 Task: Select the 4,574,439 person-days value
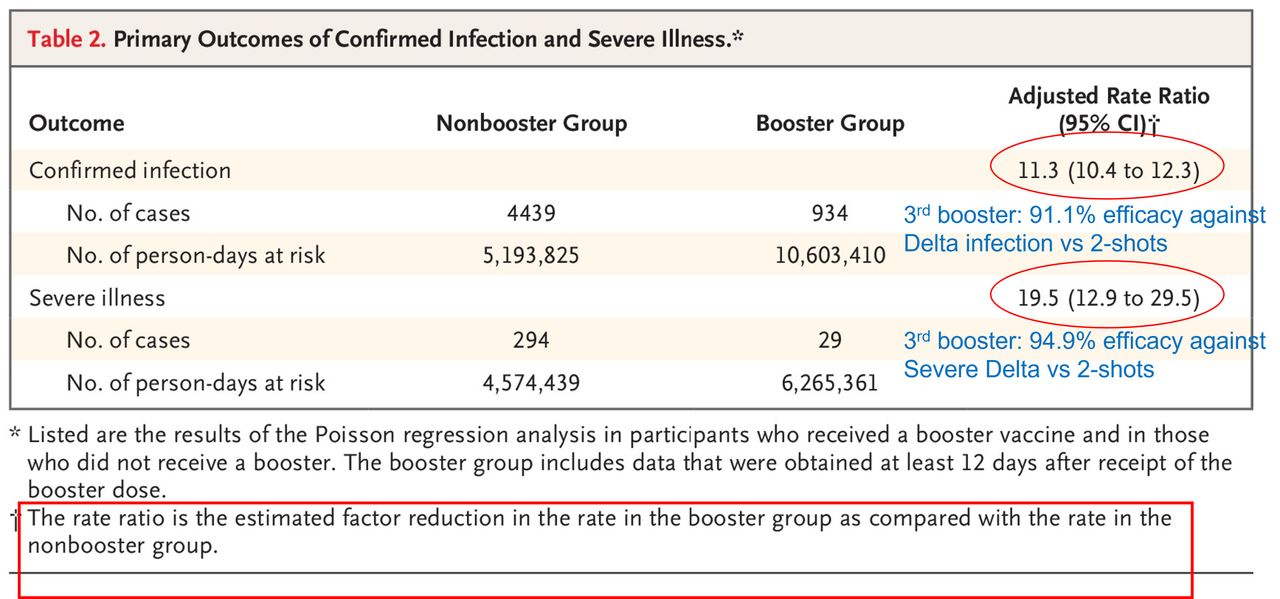531,382
